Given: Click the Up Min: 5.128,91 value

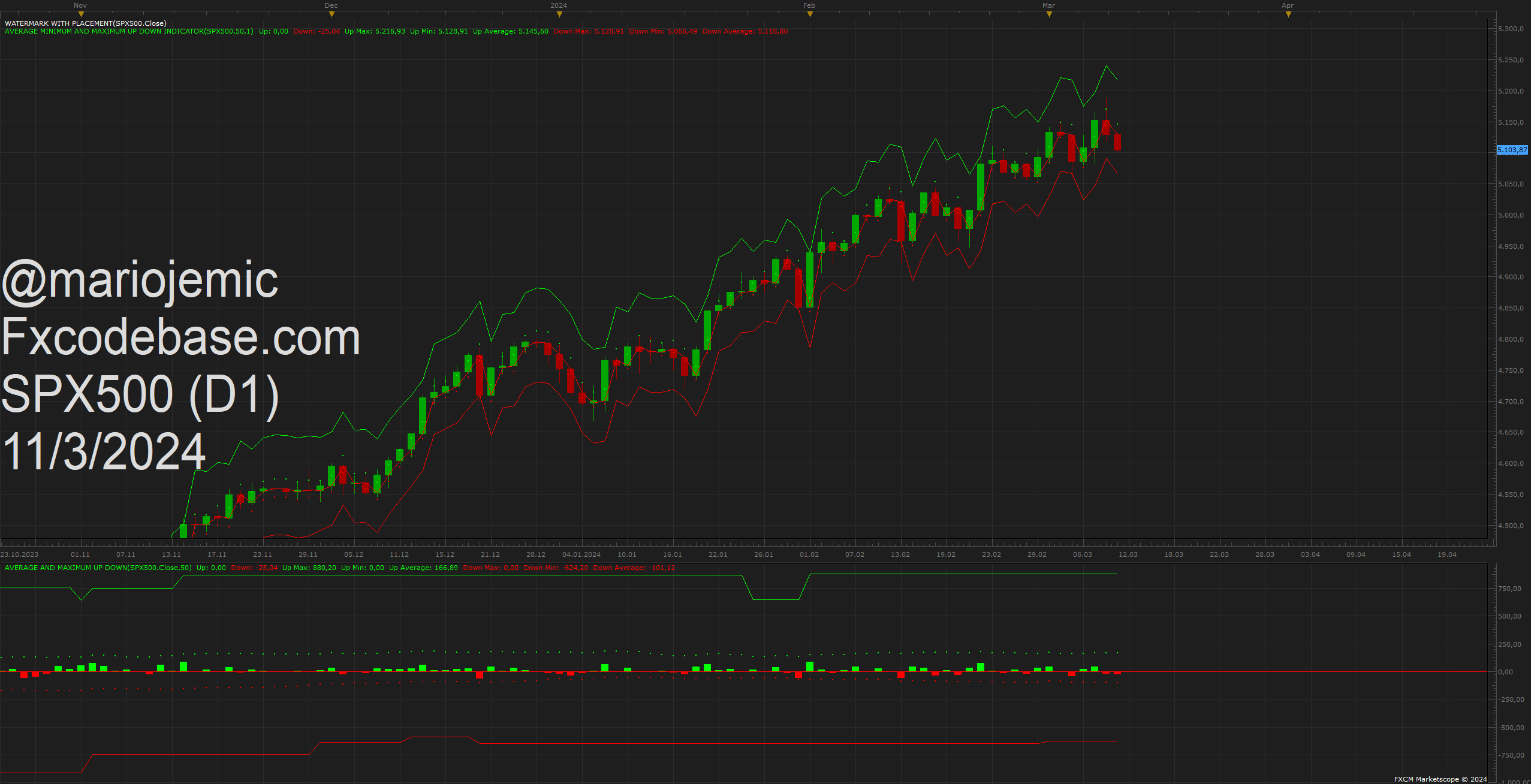Looking at the screenshot, I should tap(439, 31).
